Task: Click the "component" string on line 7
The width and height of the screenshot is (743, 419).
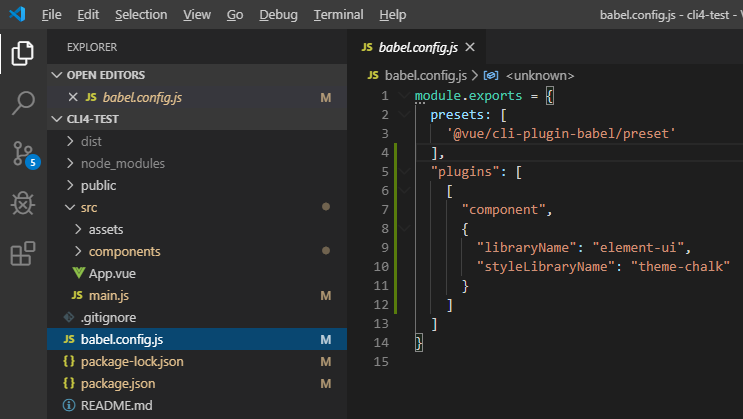Action: coord(503,210)
